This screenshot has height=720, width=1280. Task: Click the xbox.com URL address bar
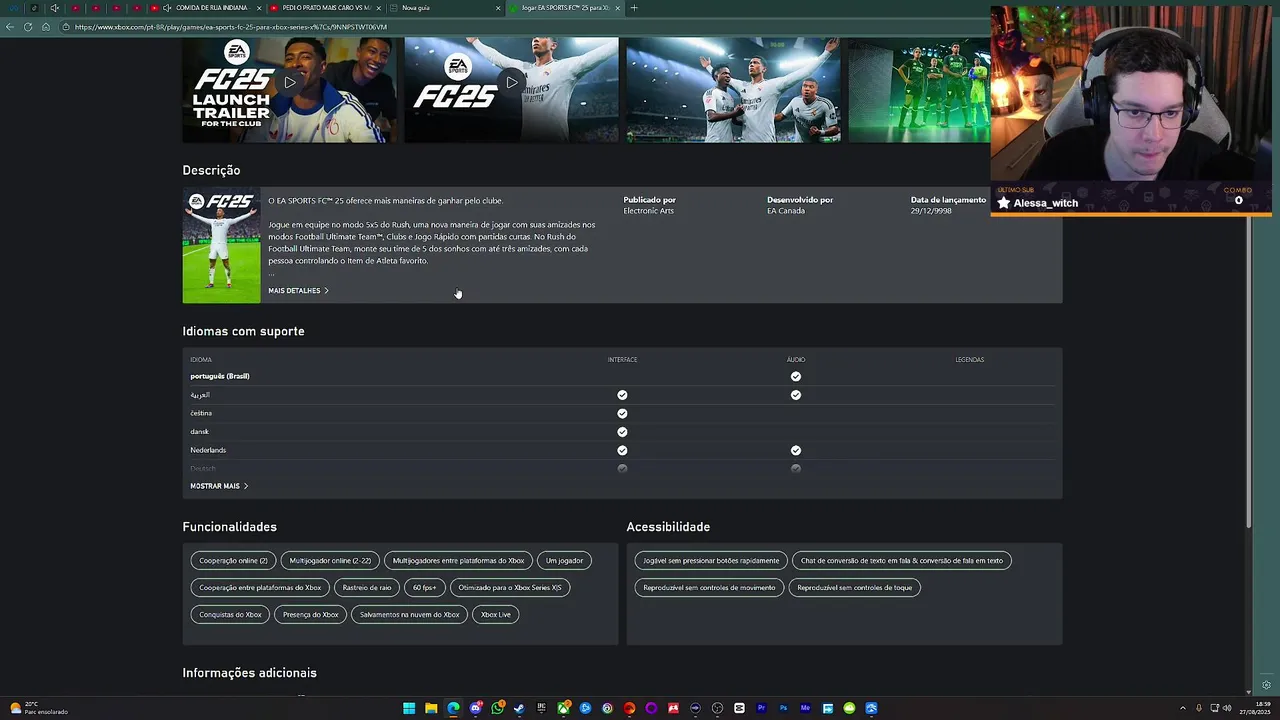230,27
